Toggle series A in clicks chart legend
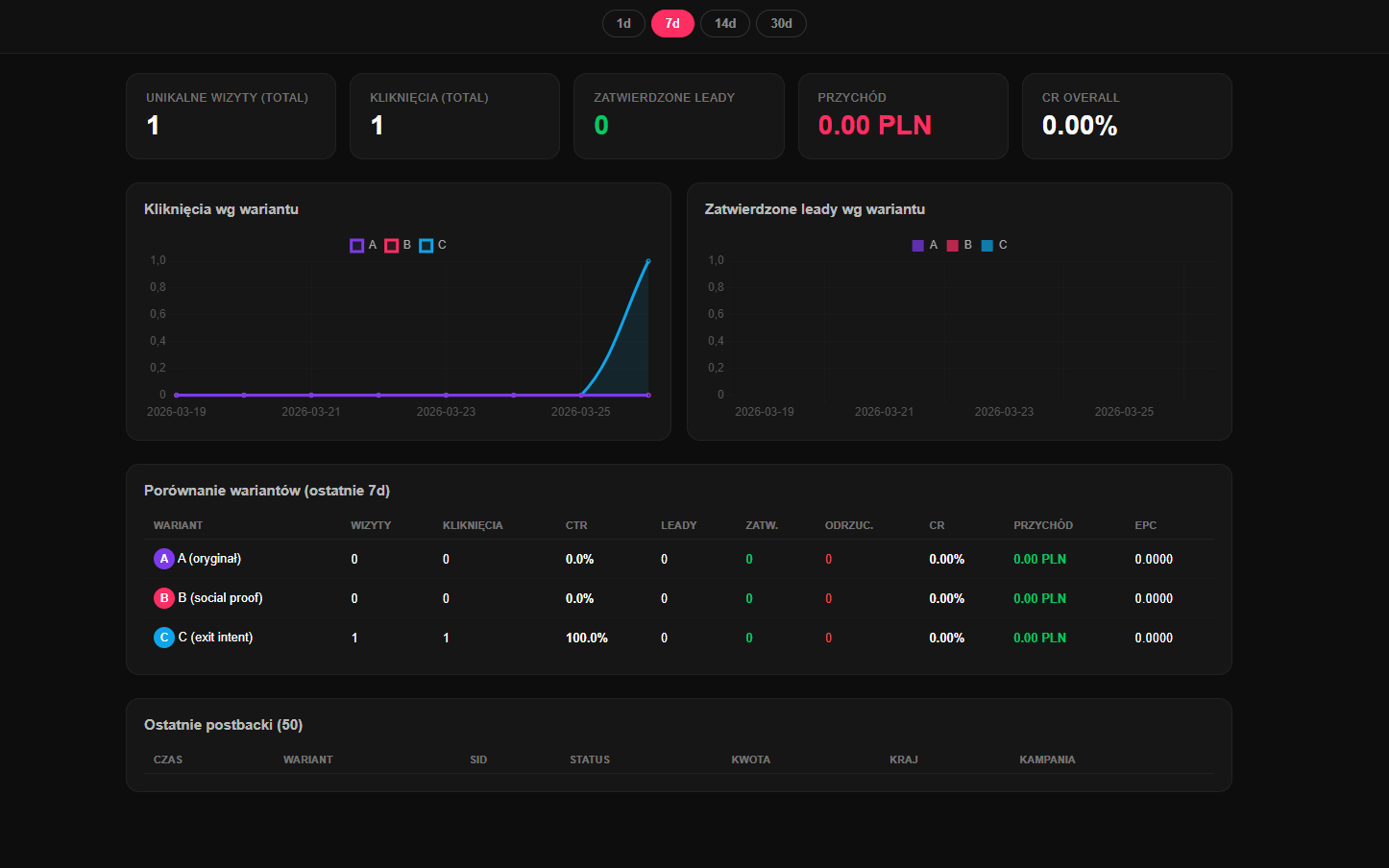1389x868 pixels. (x=364, y=245)
